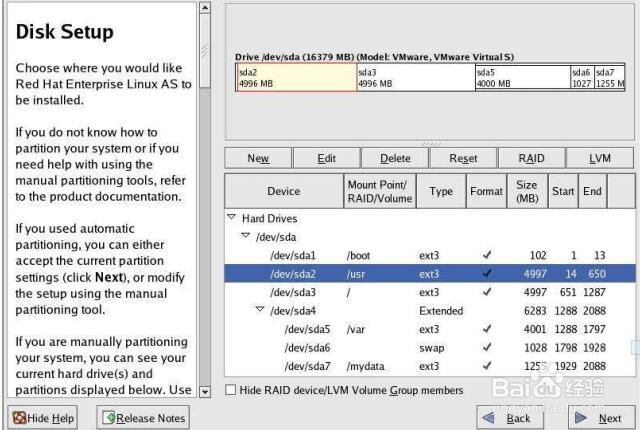
Task: Click the Reset button
Action: [x=463, y=158]
